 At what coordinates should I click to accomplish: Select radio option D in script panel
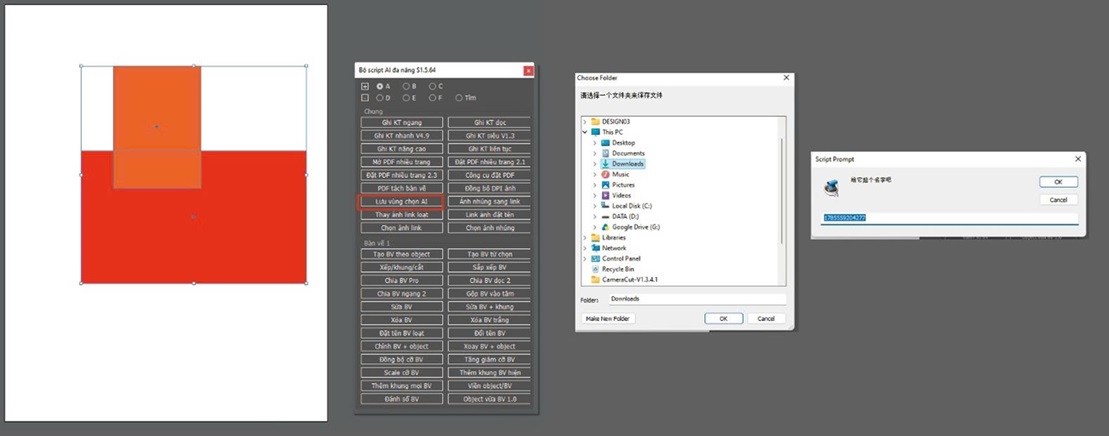point(380,98)
